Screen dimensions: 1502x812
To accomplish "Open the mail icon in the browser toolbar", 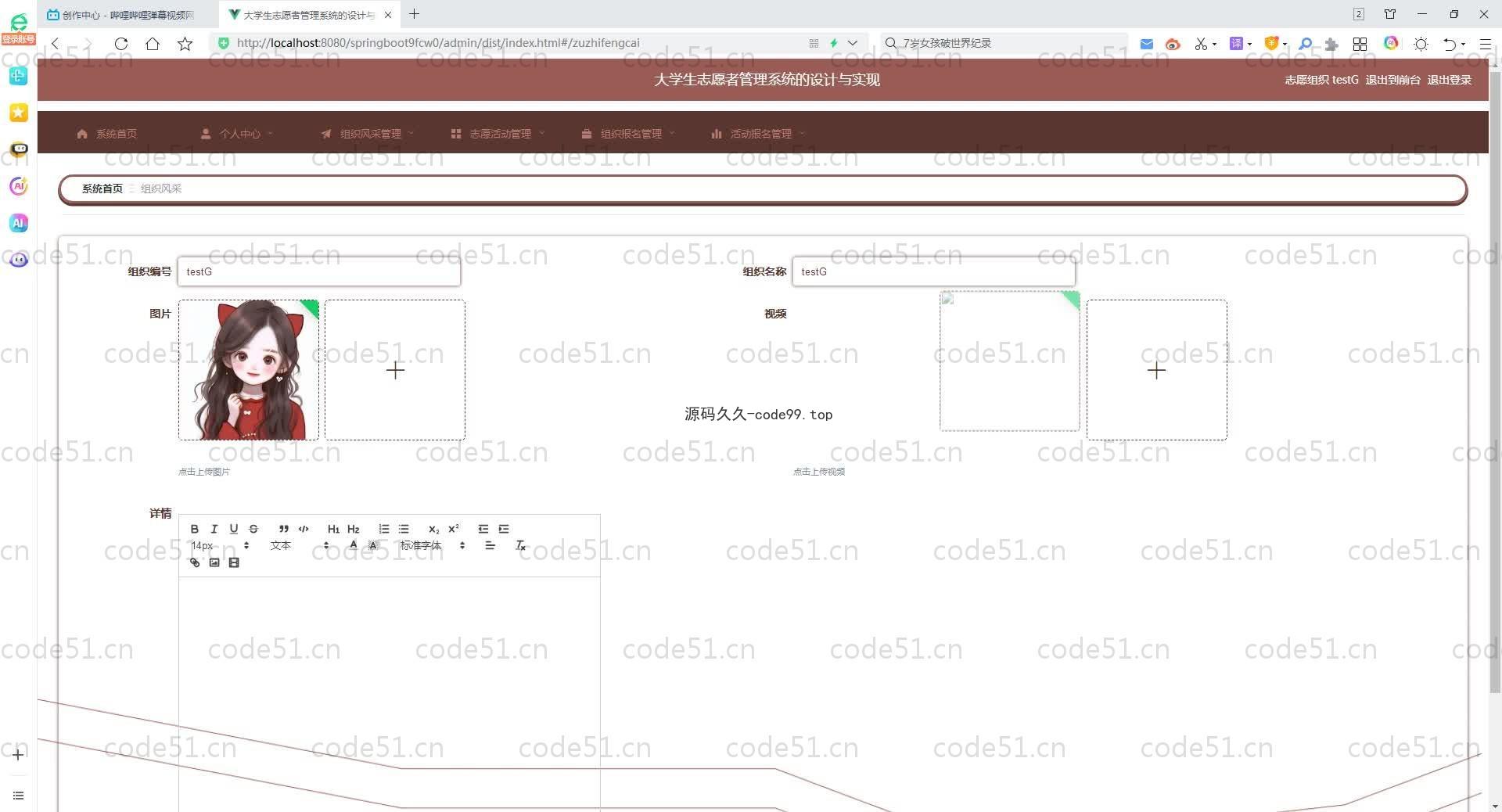I will tap(1146, 44).
